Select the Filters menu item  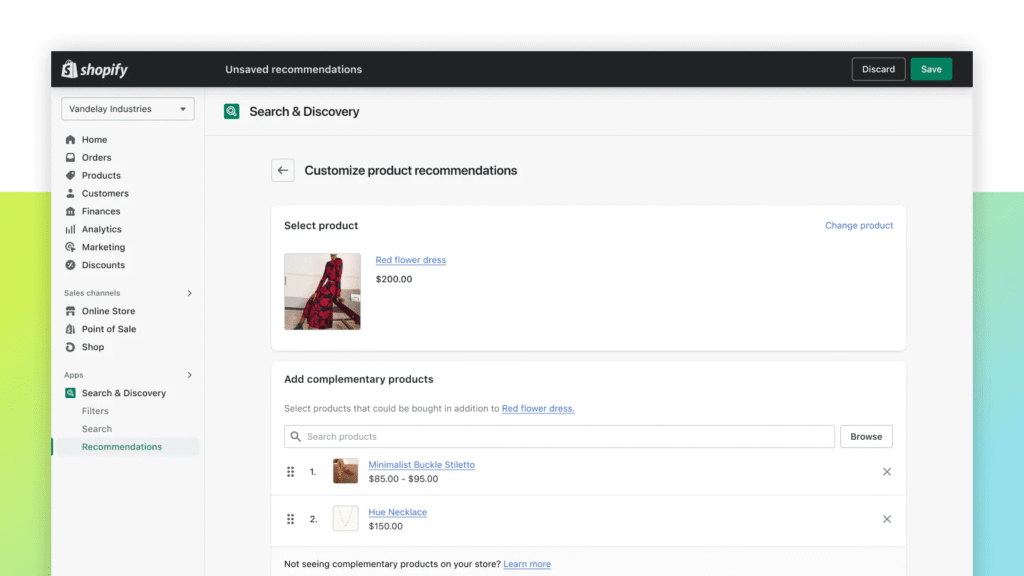tap(95, 411)
